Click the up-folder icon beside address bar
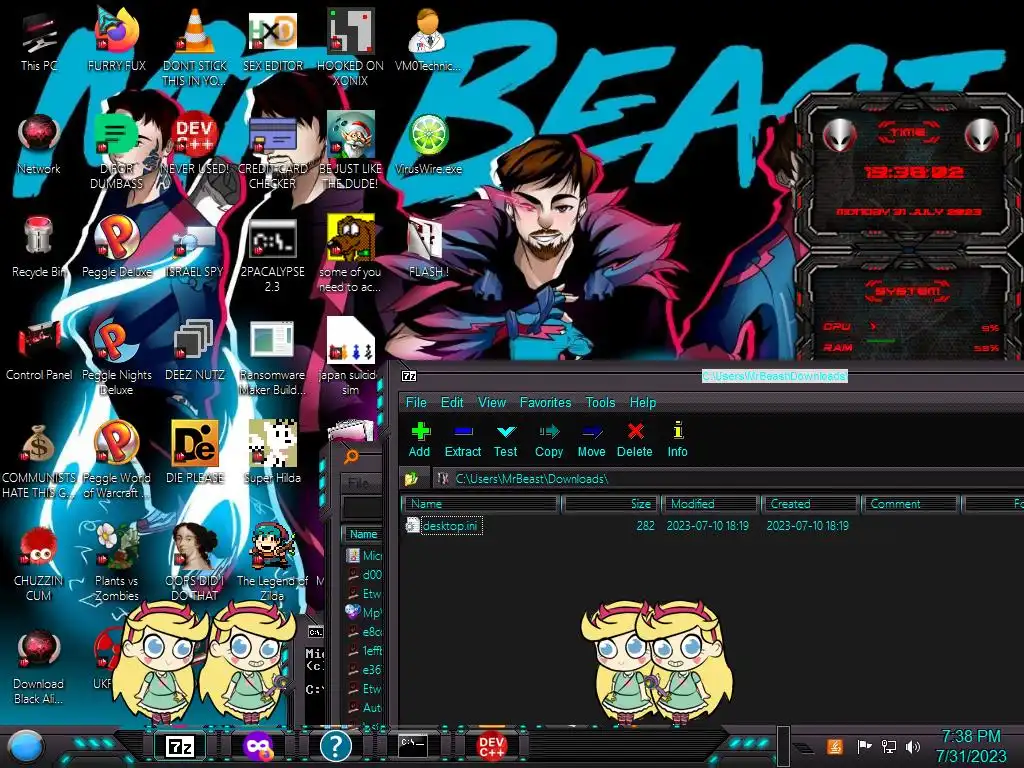The width and height of the screenshot is (1024, 768). click(411, 479)
